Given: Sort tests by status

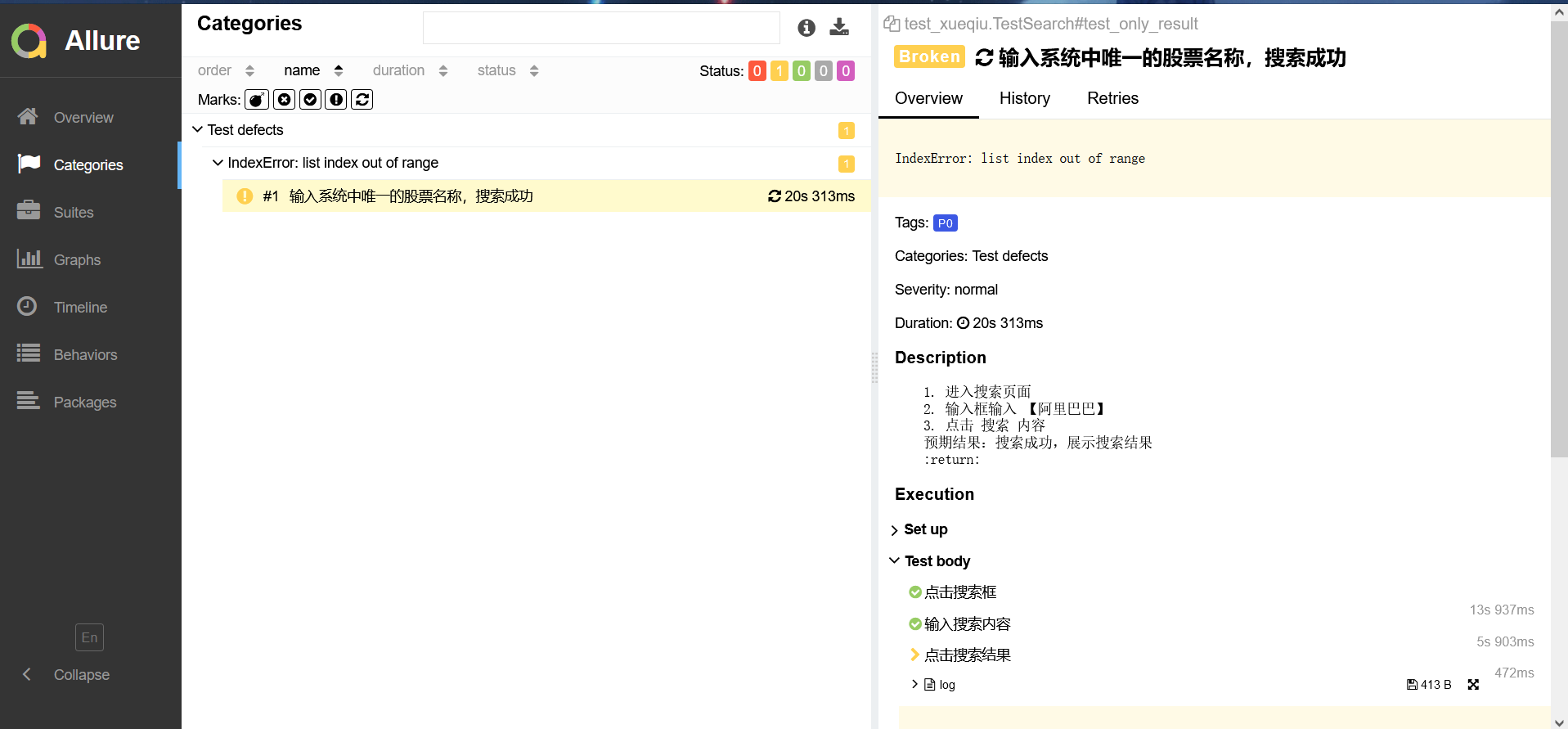Looking at the screenshot, I should [x=508, y=70].
